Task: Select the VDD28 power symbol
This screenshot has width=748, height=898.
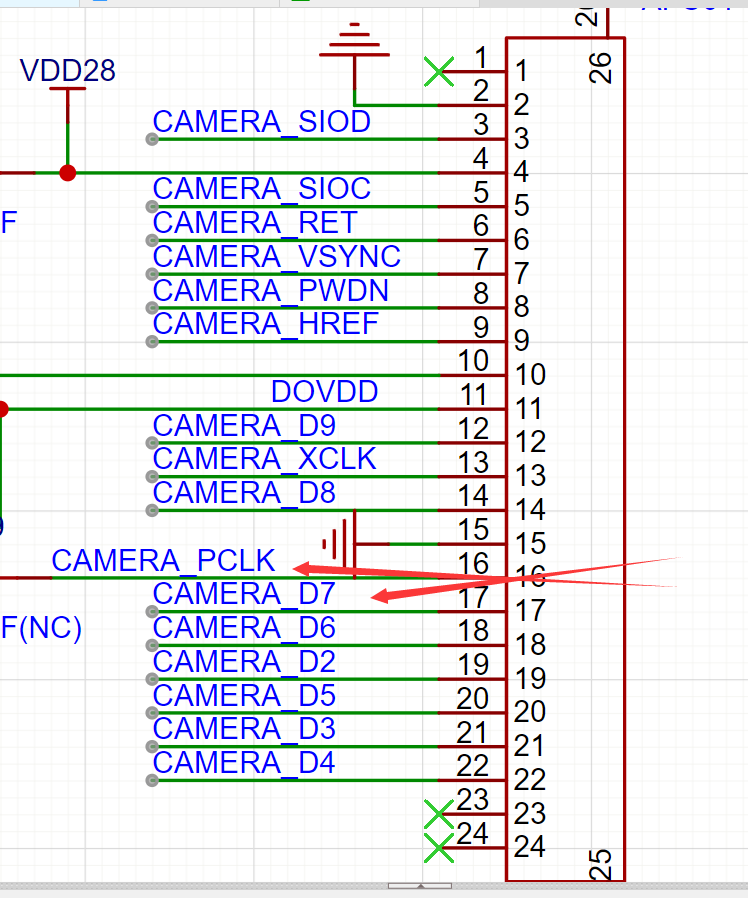Action: 67,72
